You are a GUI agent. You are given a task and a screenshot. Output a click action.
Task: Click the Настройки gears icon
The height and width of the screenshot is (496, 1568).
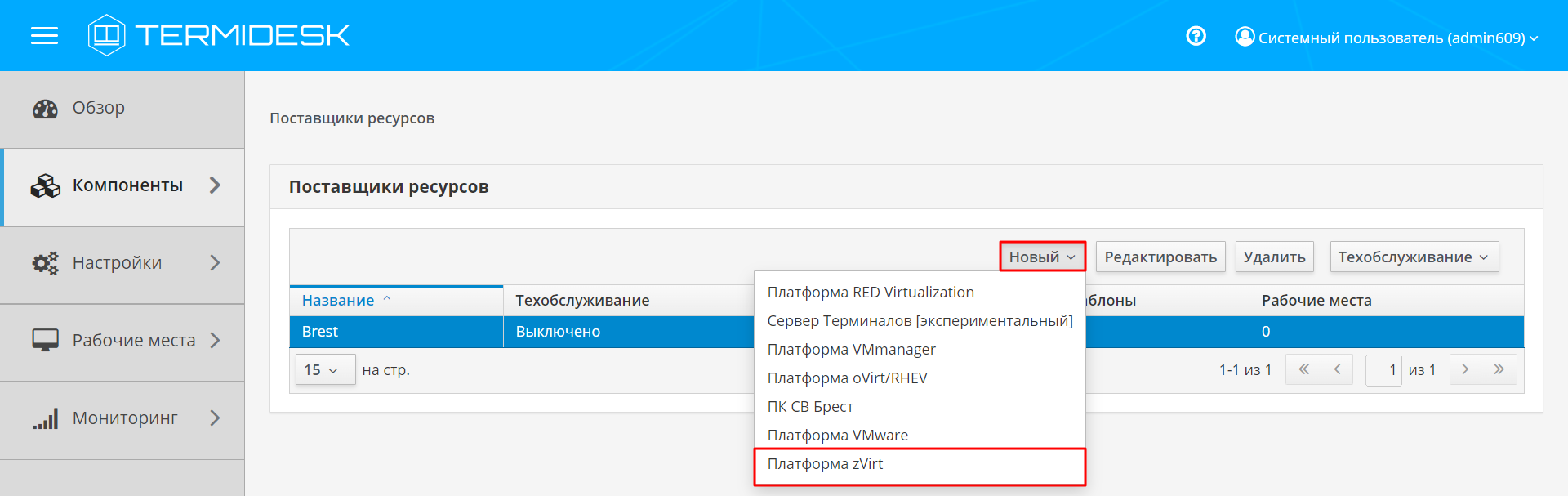pos(45,263)
